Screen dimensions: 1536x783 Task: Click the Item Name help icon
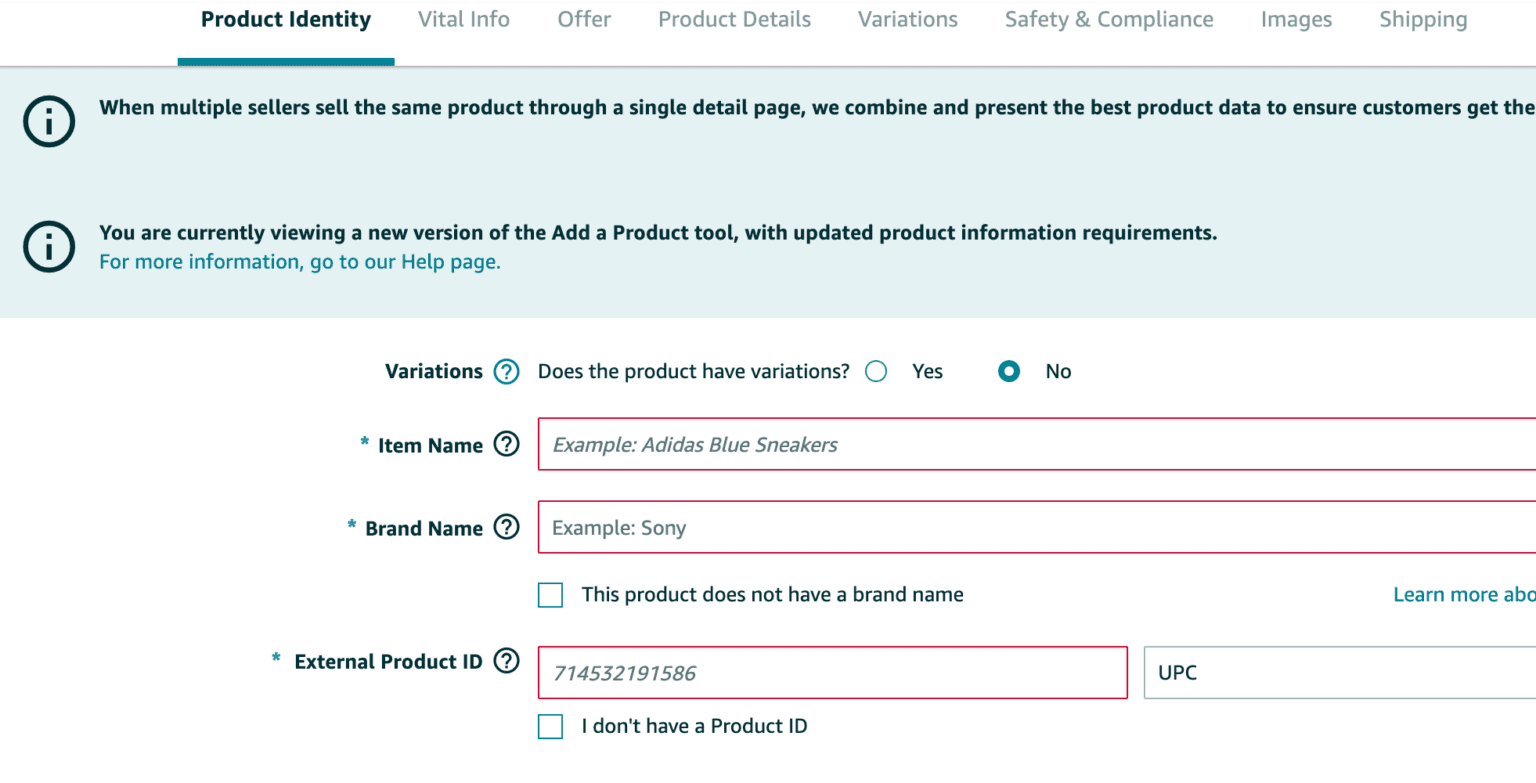coord(507,445)
